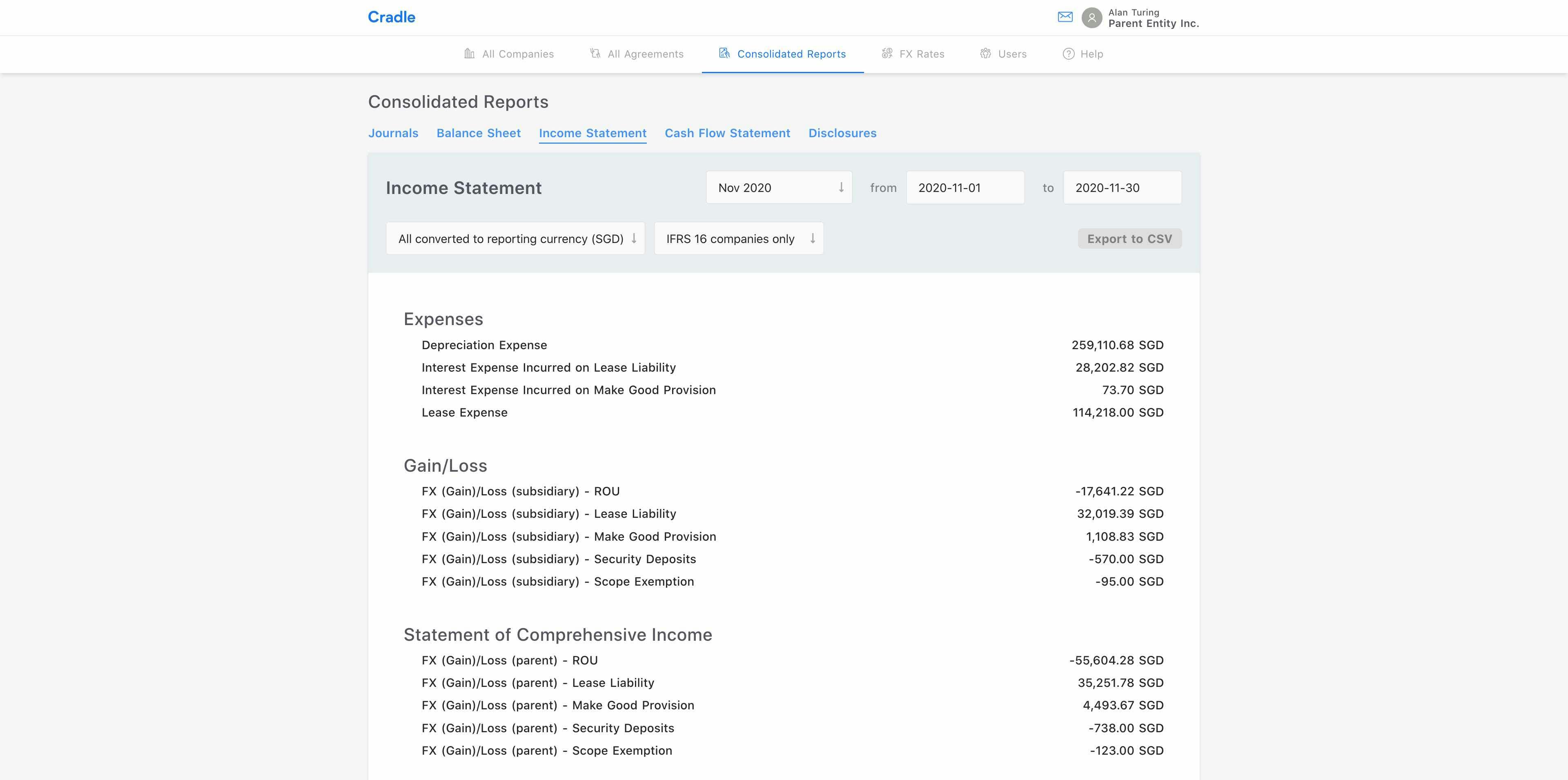Select the Income Statement link
Viewport: 1568px width, 780px height.
click(592, 133)
